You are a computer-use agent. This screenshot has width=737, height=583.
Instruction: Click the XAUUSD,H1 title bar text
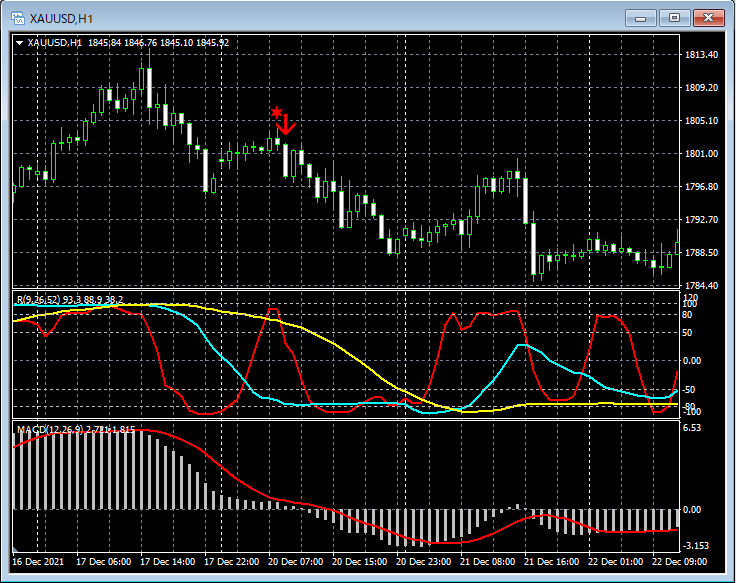tap(61, 19)
